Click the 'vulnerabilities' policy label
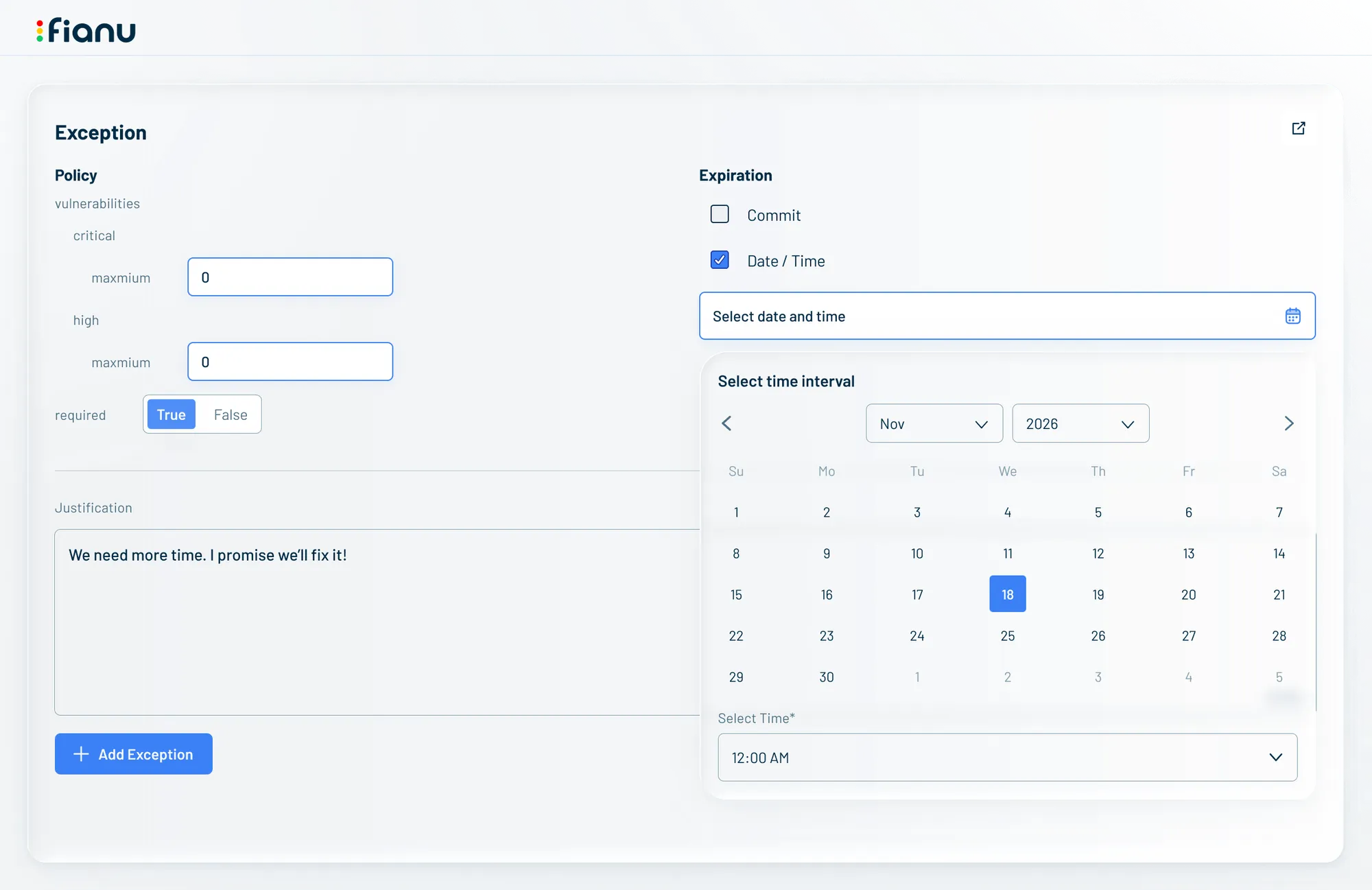The image size is (1372, 890). pyautogui.click(x=97, y=204)
